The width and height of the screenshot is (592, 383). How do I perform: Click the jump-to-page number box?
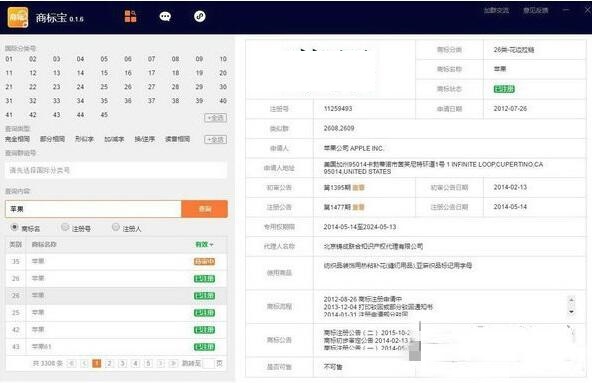[x=208, y=363]
